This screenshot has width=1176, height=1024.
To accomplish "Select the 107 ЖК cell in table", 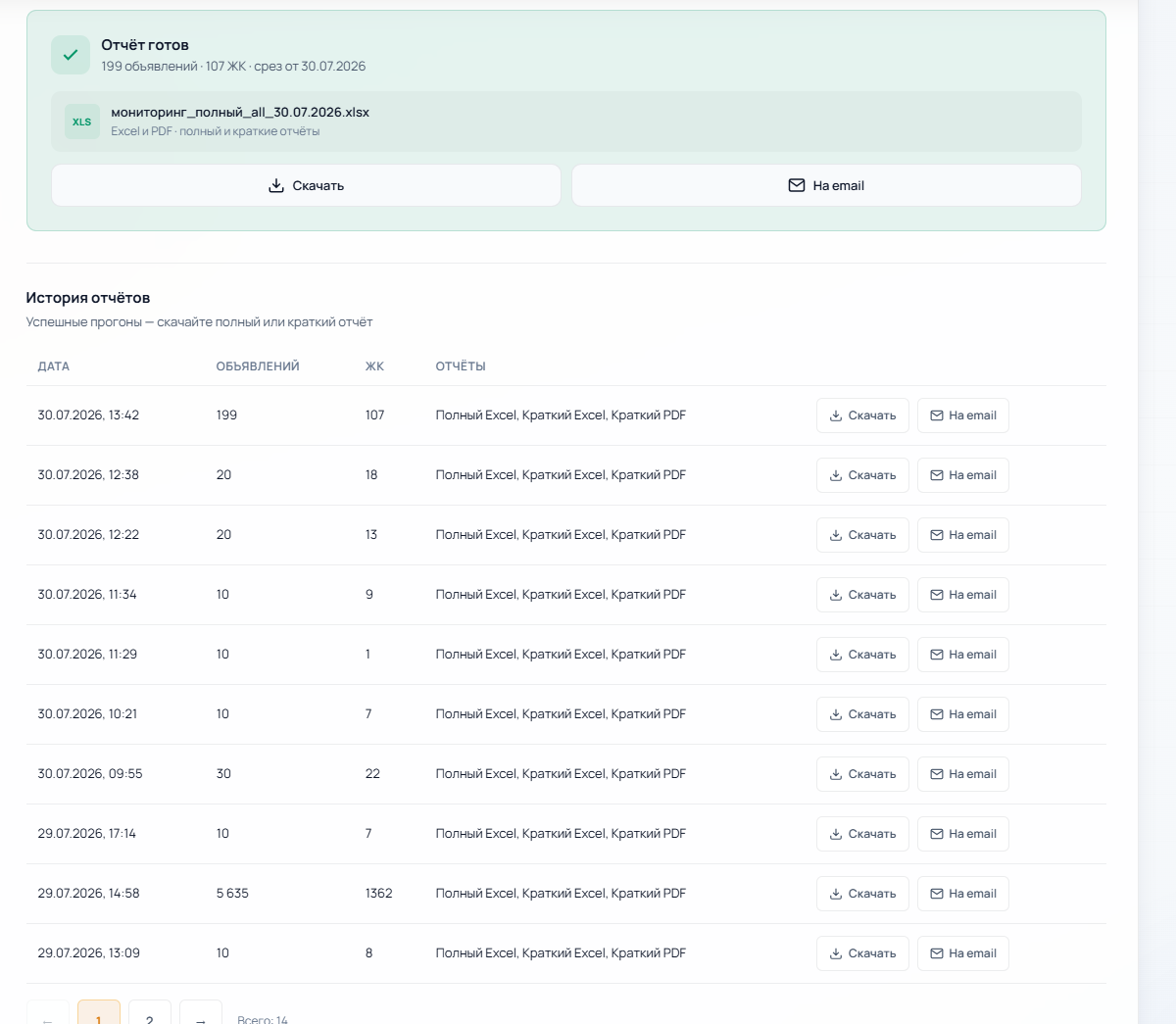I will coord(374,415).
